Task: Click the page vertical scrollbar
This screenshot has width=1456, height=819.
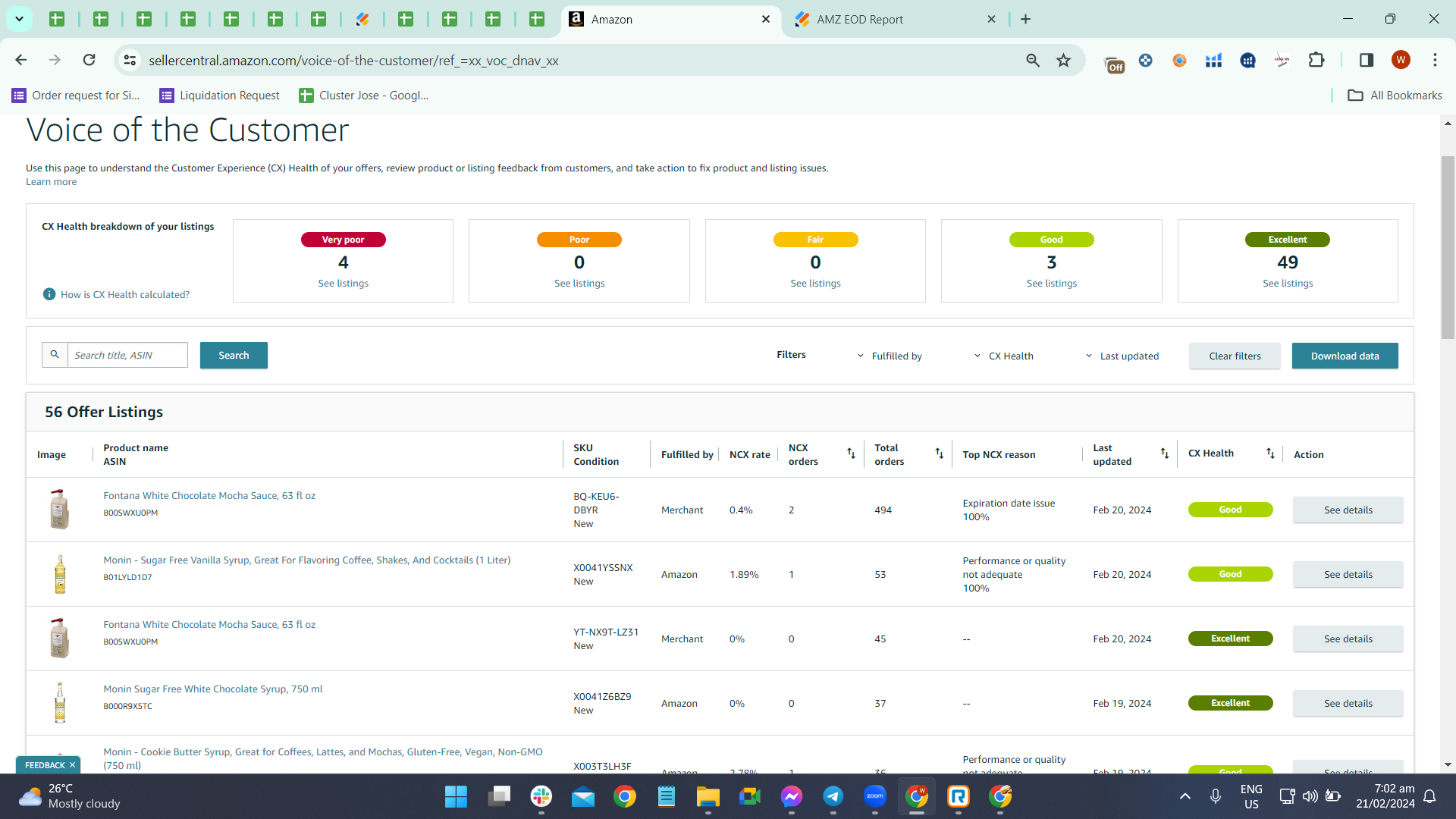Action: tap(1448, 247)
